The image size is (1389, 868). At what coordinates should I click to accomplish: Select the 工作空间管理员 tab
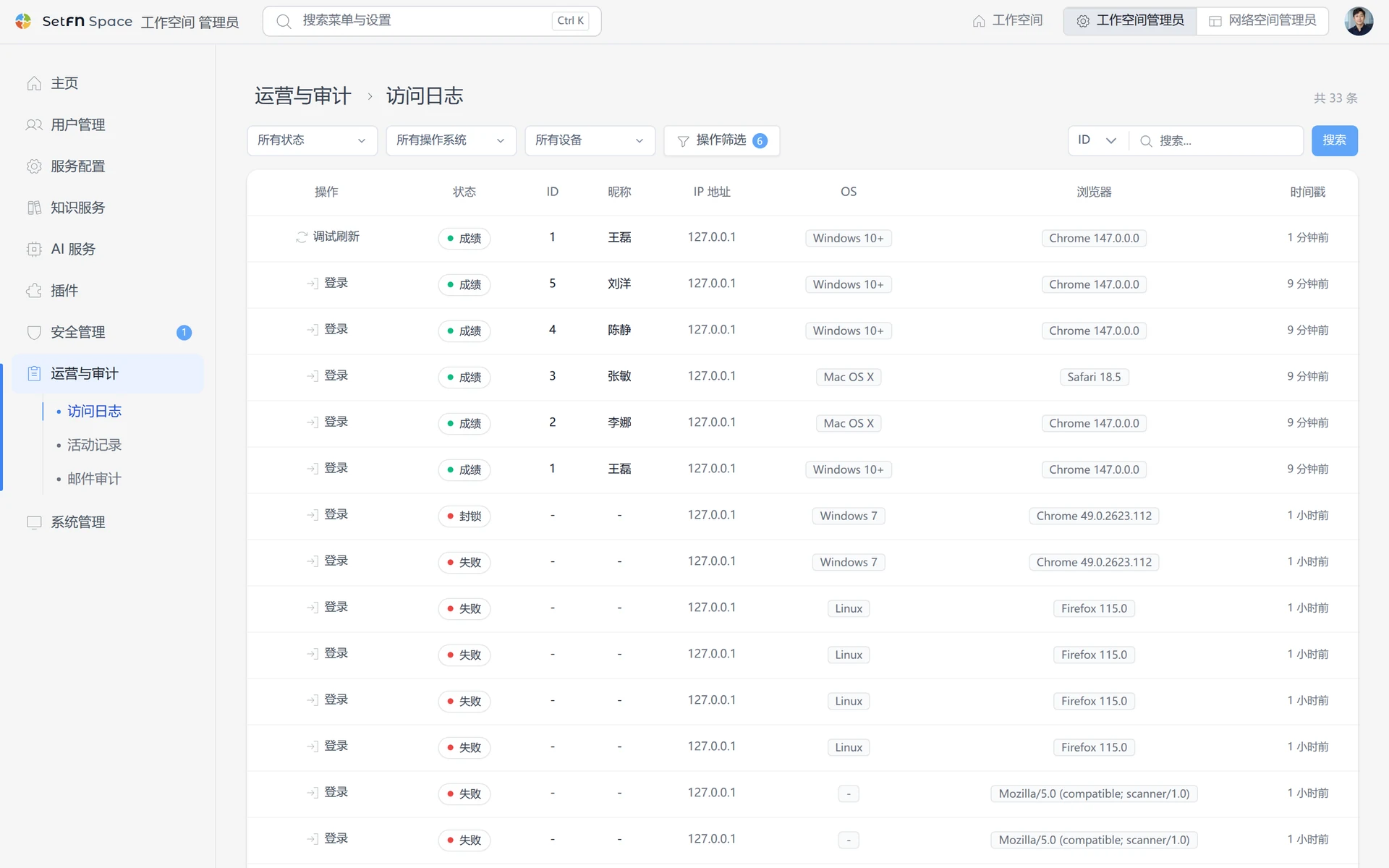pyautogui.click(x=1130, y=21)
